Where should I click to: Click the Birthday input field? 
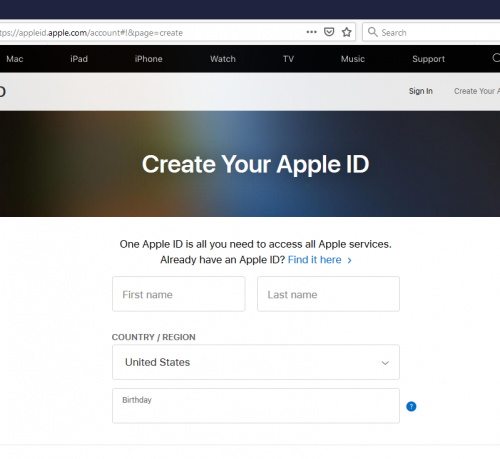256,406
